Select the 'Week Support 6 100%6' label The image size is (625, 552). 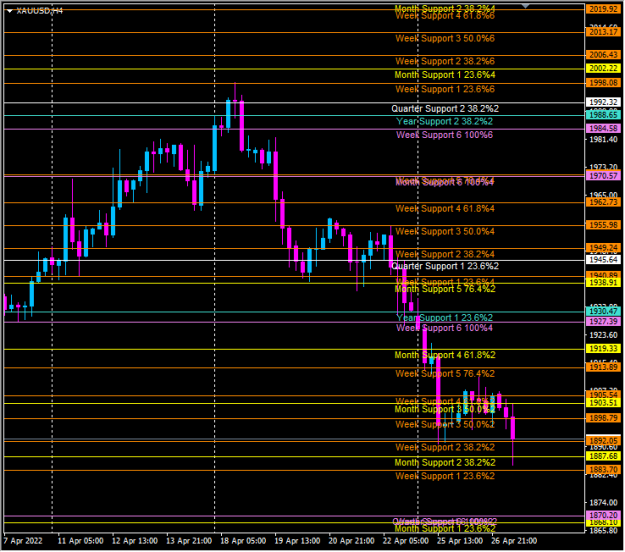444,135
